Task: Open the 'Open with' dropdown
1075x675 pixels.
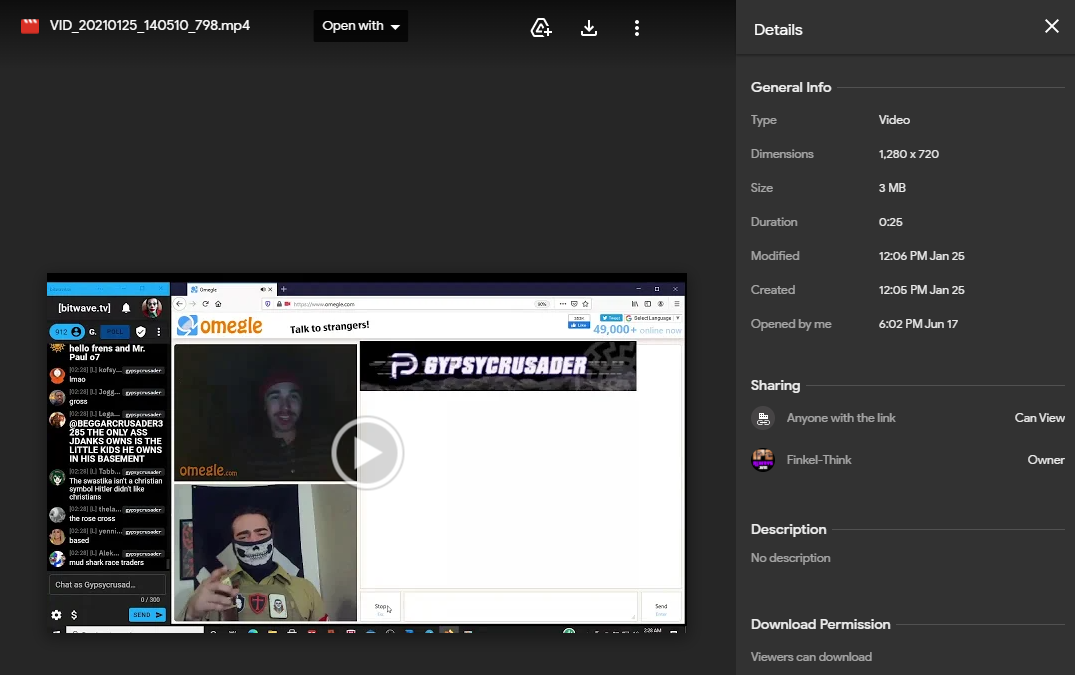Action: (x=361, y=26)
